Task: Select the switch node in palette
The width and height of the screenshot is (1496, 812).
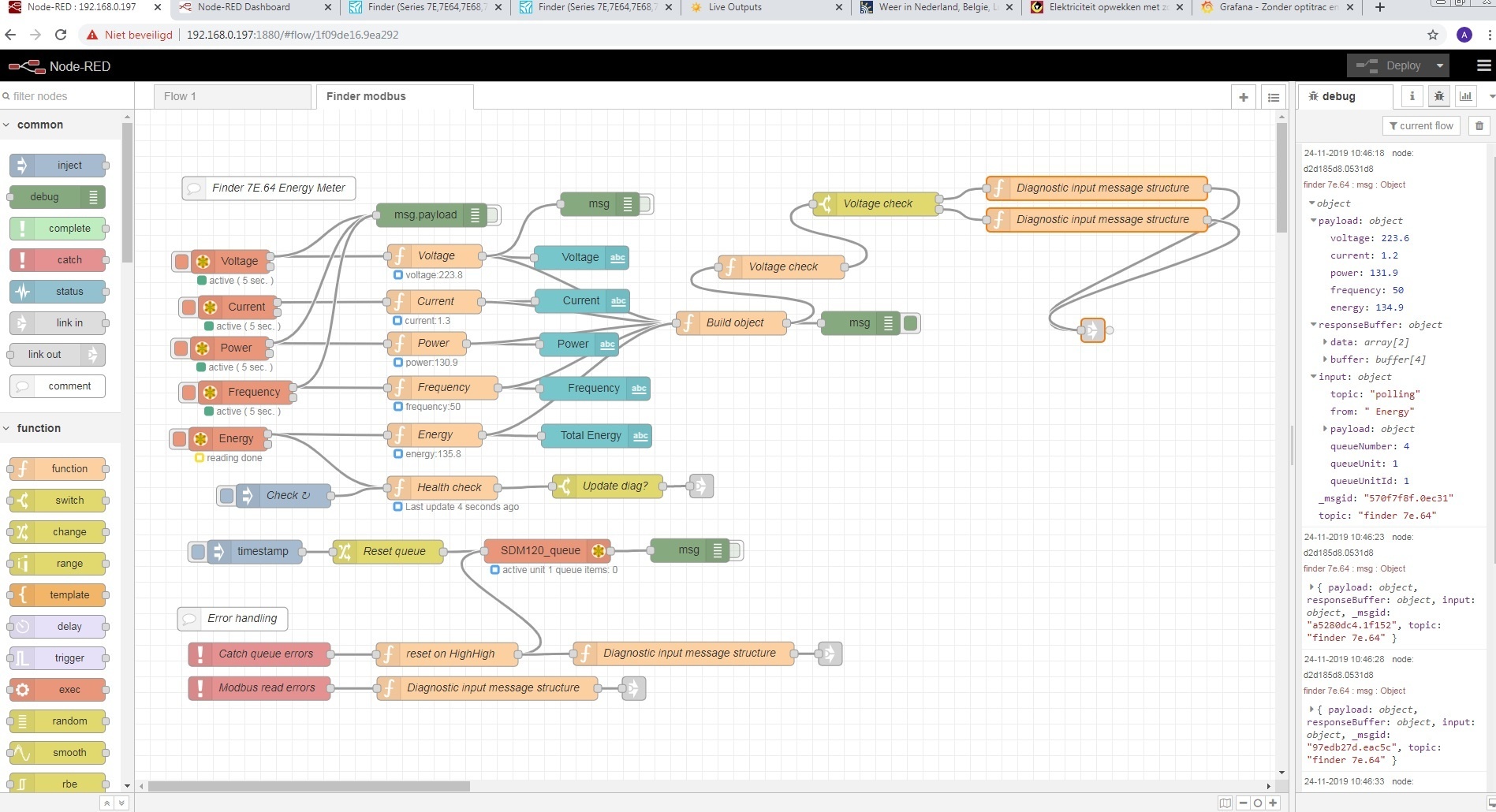Action: point(58,501)
